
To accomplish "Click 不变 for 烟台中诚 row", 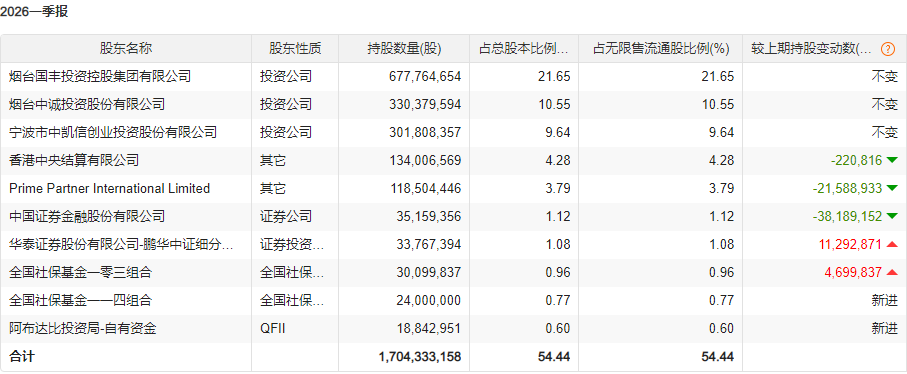I will pyautogui.click(x=885, y=104).
